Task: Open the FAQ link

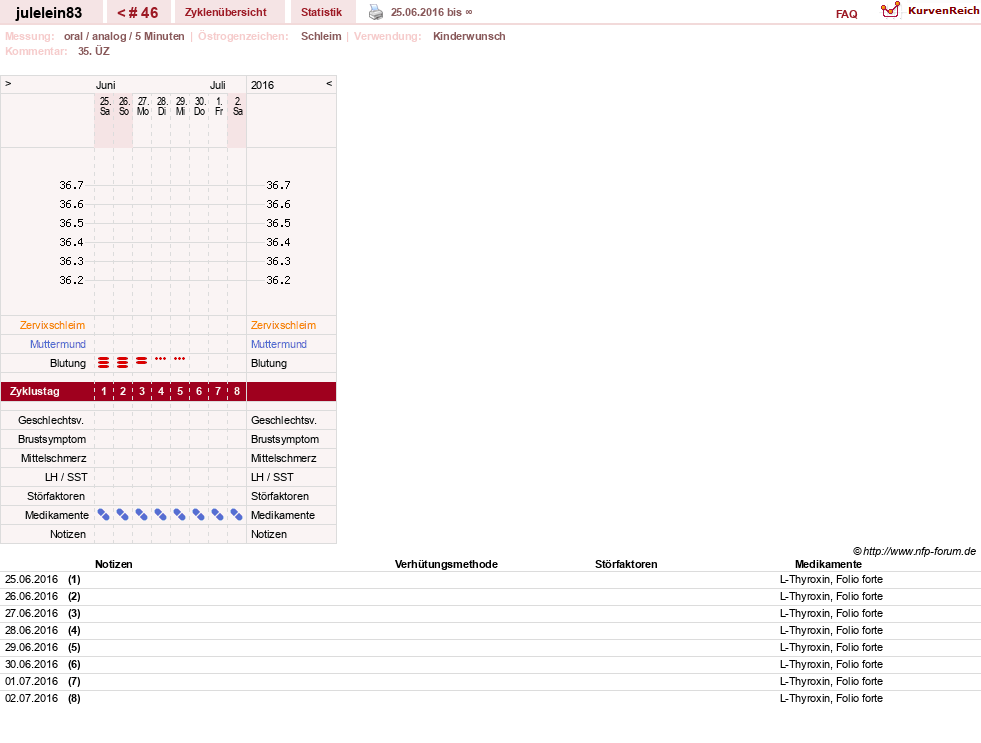Action: click(x=846, y=14)
